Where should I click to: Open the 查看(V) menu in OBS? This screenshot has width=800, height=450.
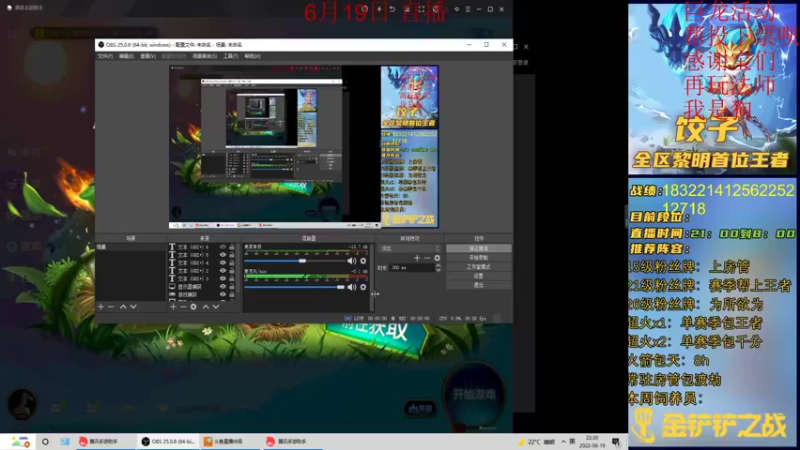point(147,56)
